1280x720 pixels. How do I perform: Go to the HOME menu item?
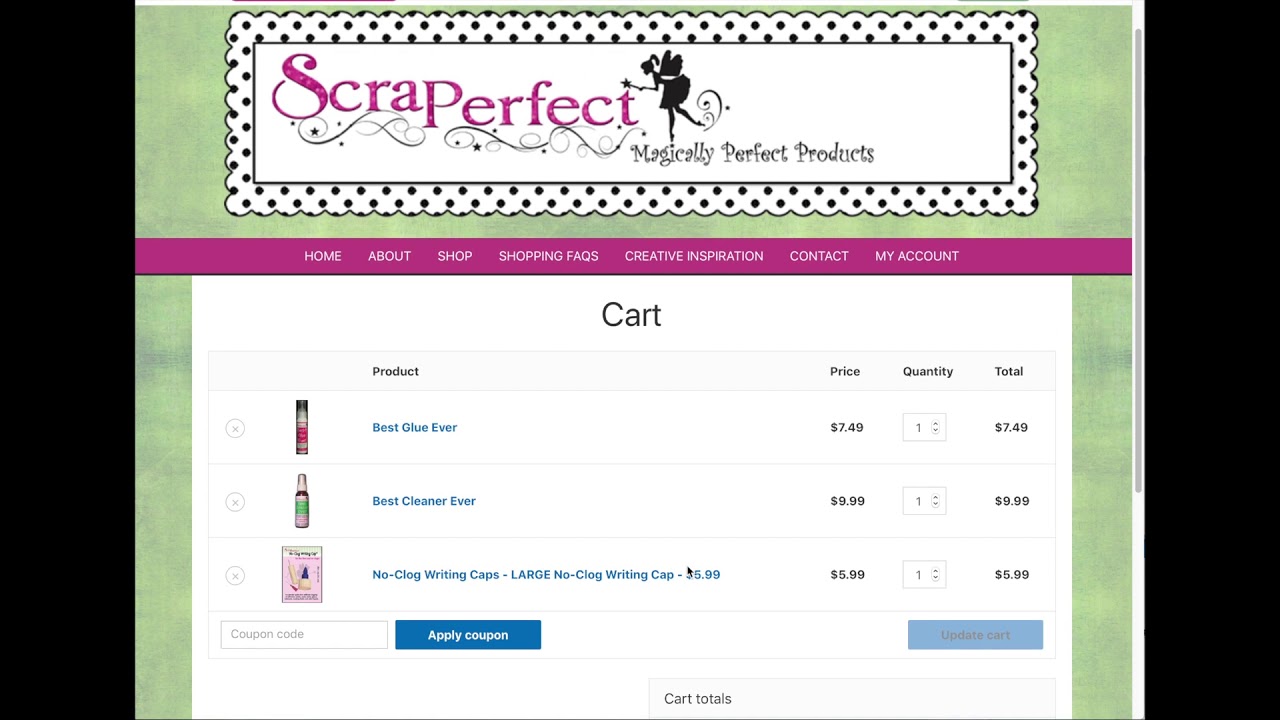point(323,256)
